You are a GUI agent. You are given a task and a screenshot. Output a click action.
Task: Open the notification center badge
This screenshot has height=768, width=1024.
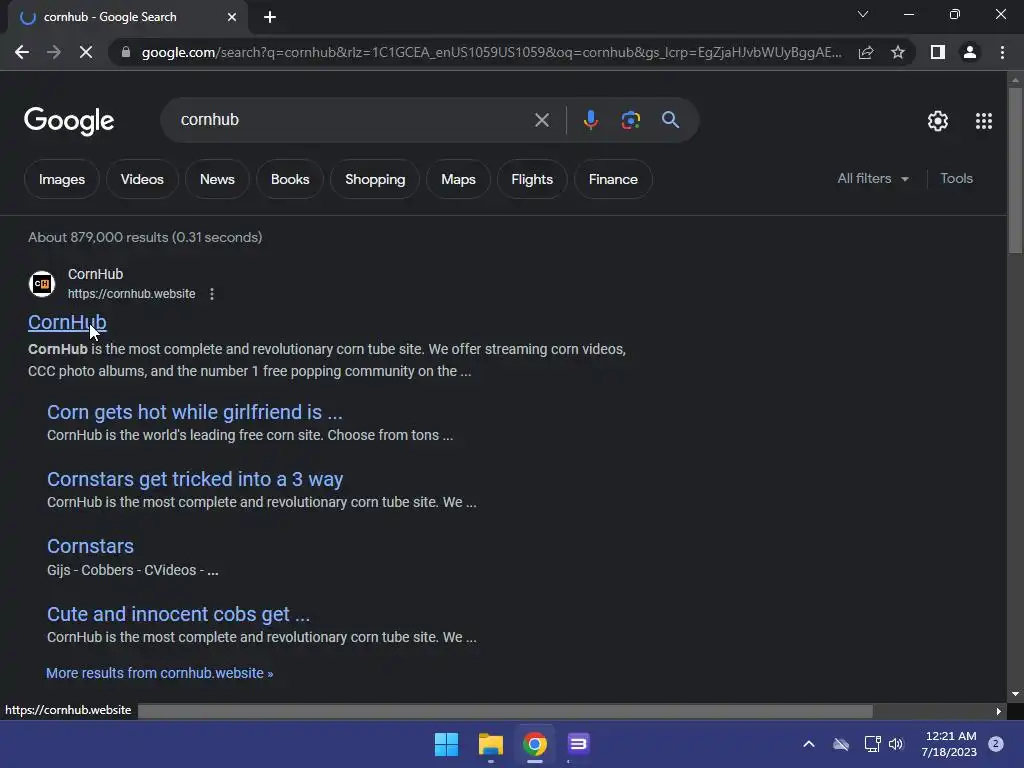[996, 744]
